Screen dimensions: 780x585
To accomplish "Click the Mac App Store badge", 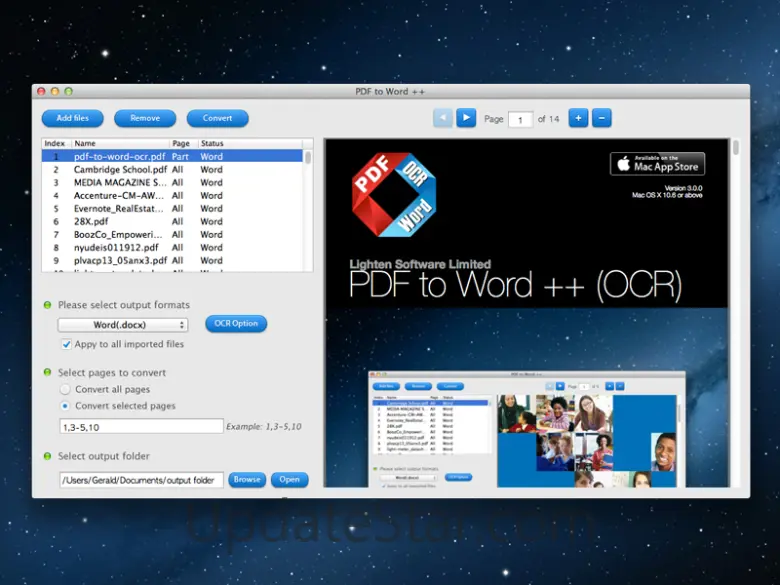I will 657,163.
